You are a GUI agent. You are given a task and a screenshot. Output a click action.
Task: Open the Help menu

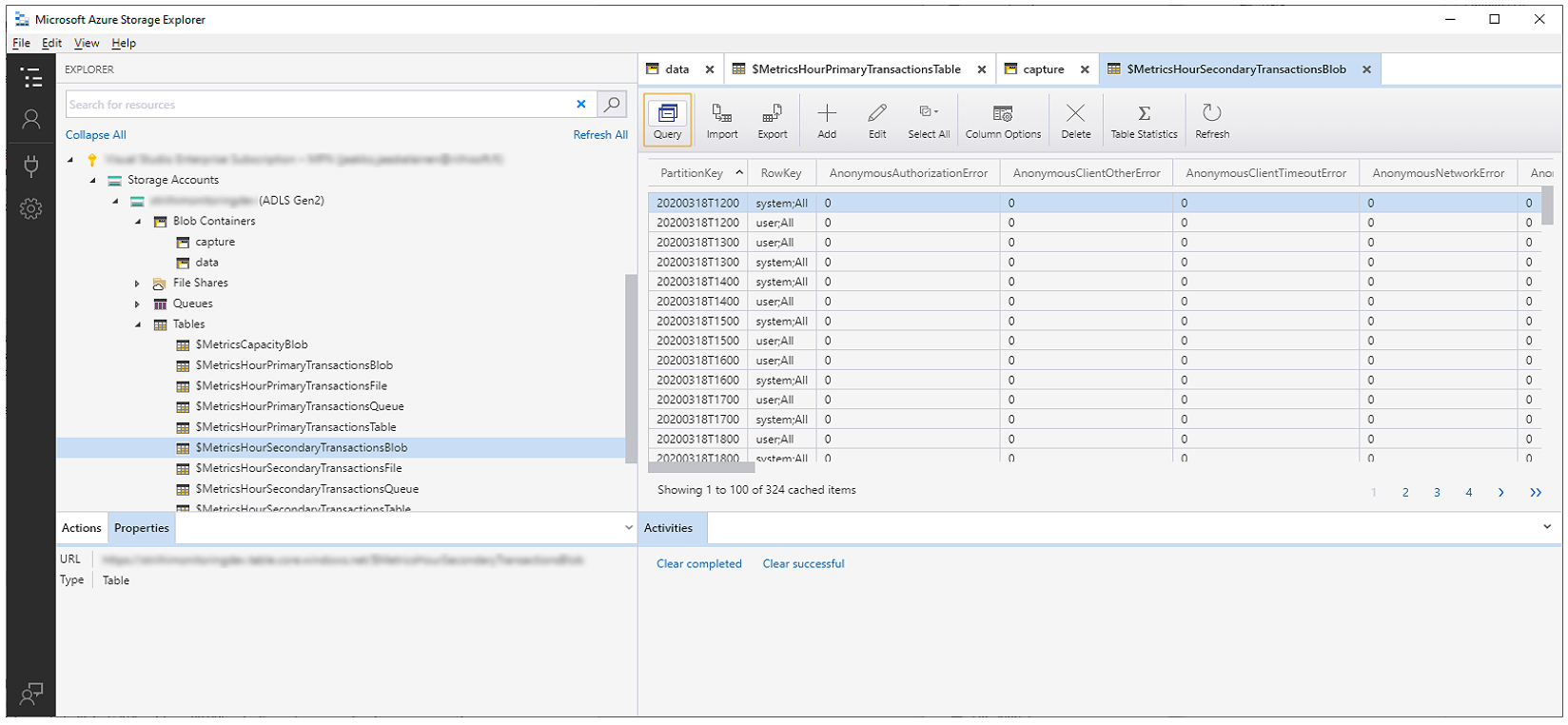click(124, 43)
